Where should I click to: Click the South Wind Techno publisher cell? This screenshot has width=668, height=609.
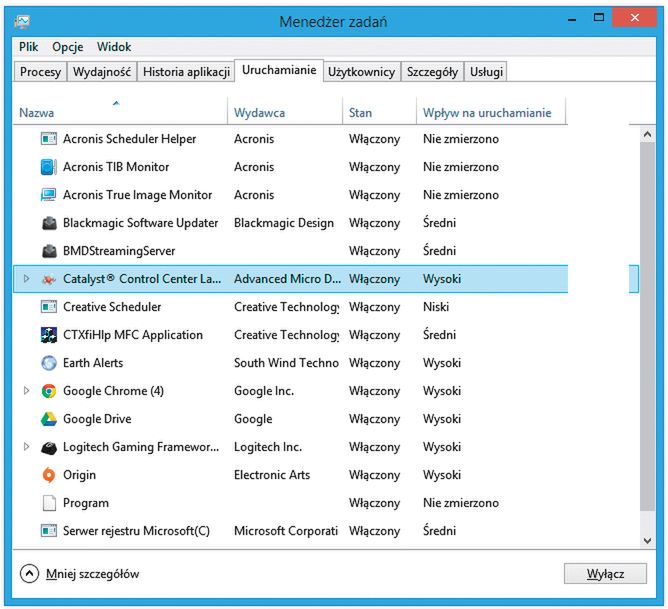(x=286, y=363)
